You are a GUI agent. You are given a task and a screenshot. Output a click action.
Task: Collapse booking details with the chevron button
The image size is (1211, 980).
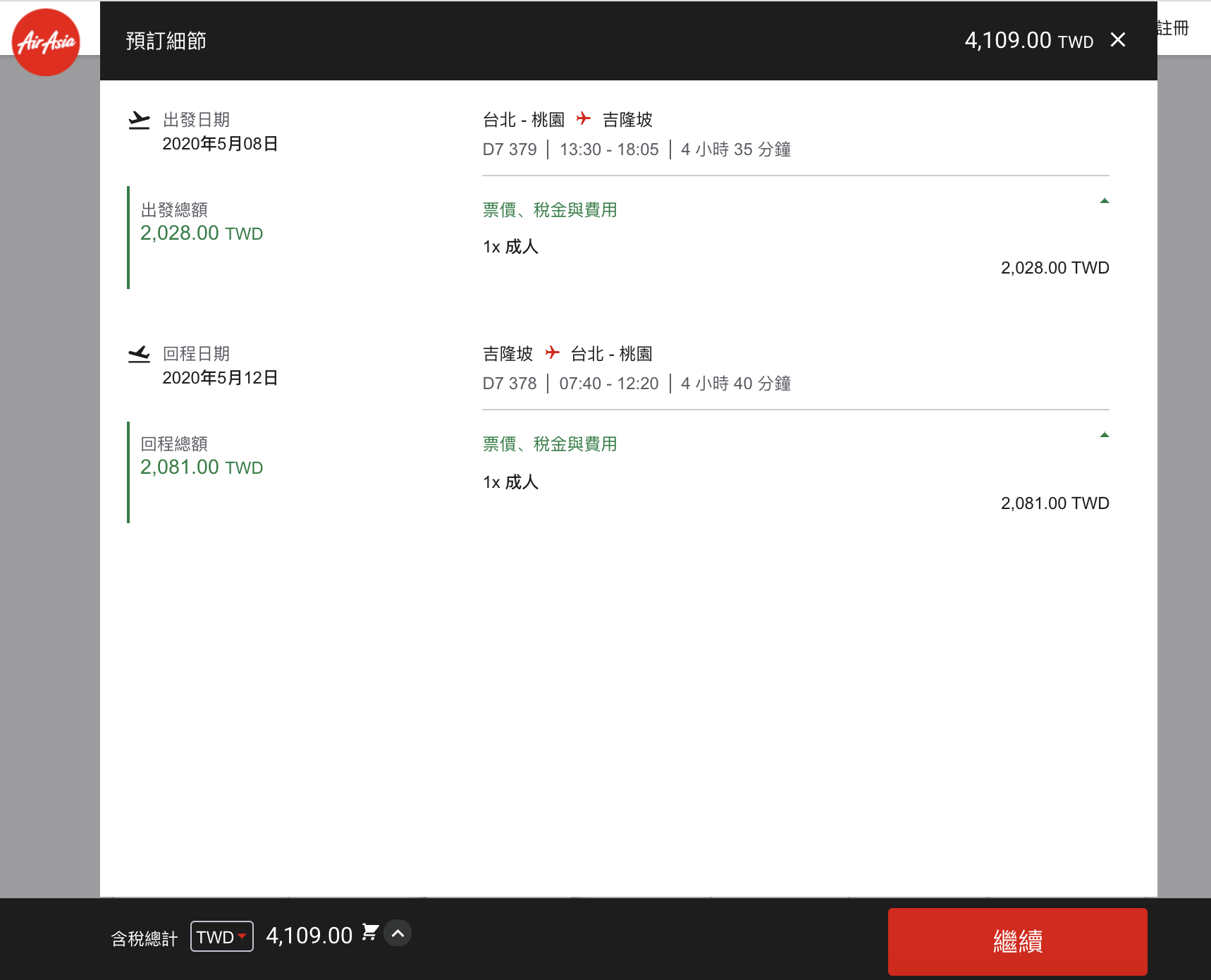398,933
